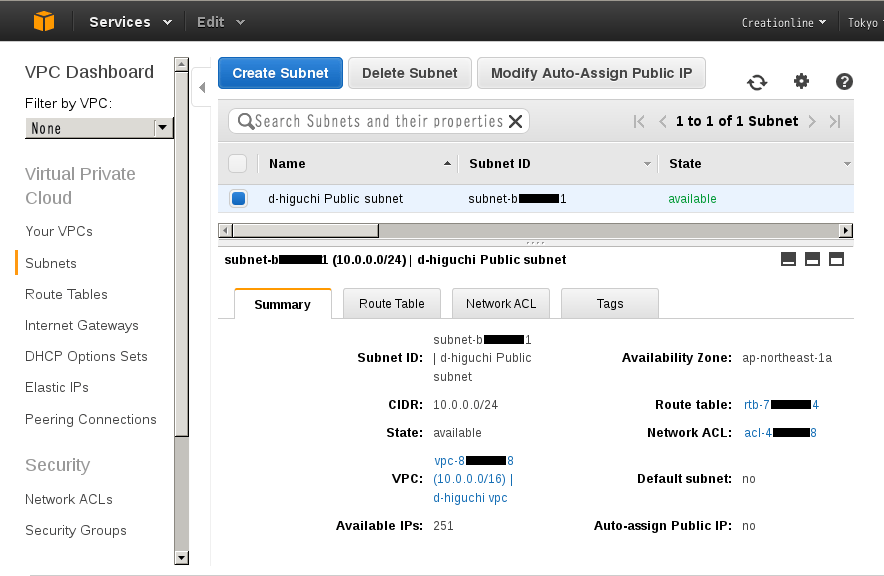Click the AWS orange cube logo
The image size is (884, 576).
tap(44, 21)
